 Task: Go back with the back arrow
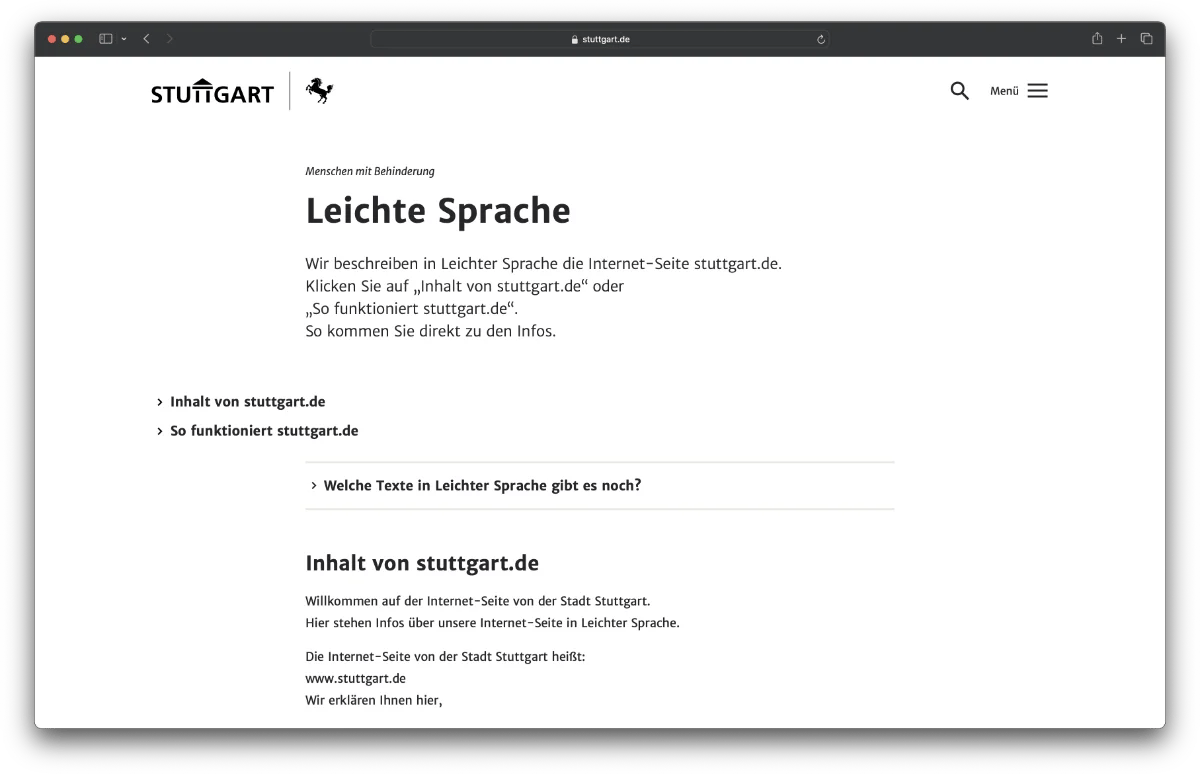tap(146, 39)
